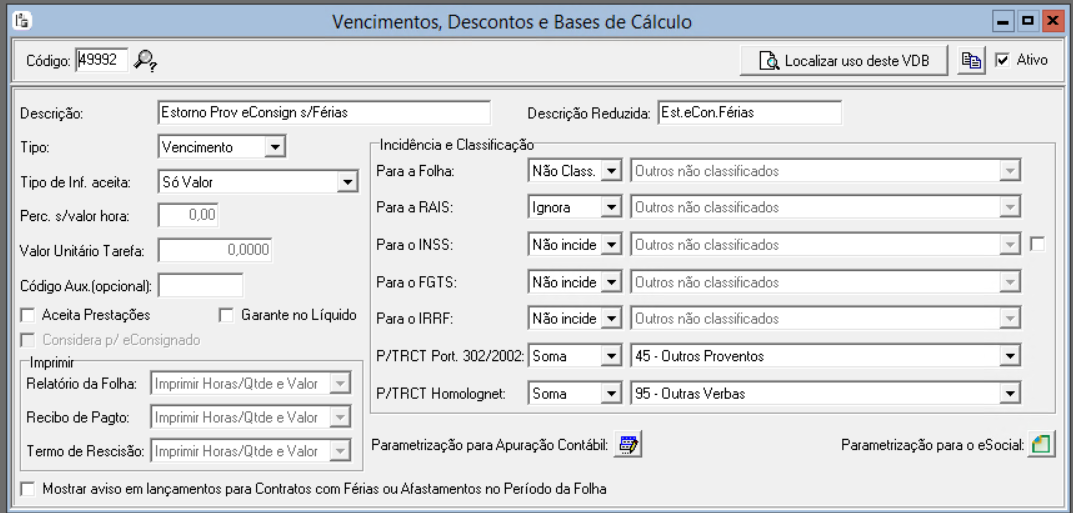Maximize the Vencimentos window
Image resolution: width=1073 pixels, height=513 pixels.
1026,20
